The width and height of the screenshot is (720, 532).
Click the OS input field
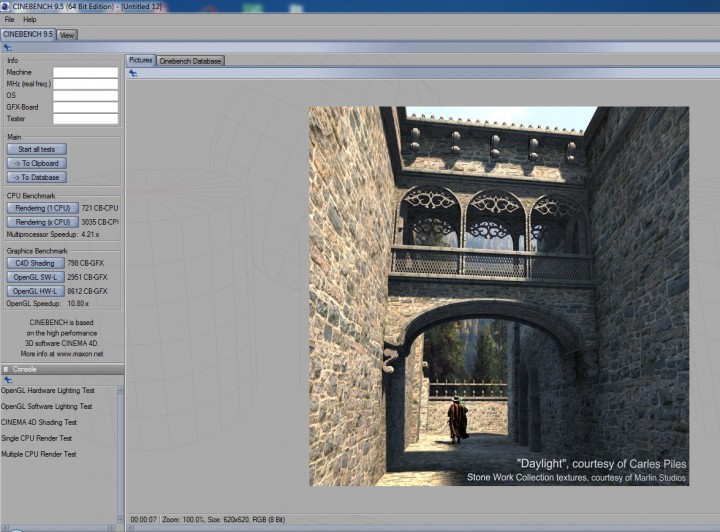pos(85,95)
